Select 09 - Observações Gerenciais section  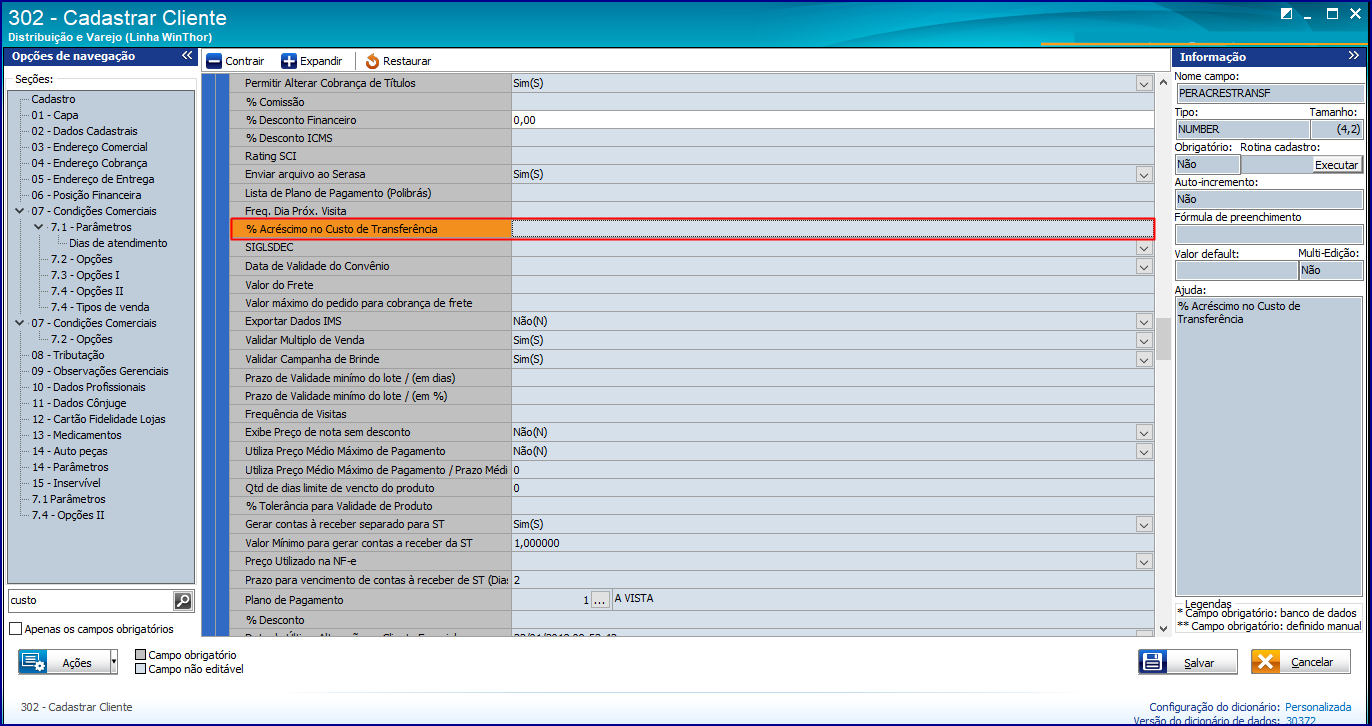point(100,371)
